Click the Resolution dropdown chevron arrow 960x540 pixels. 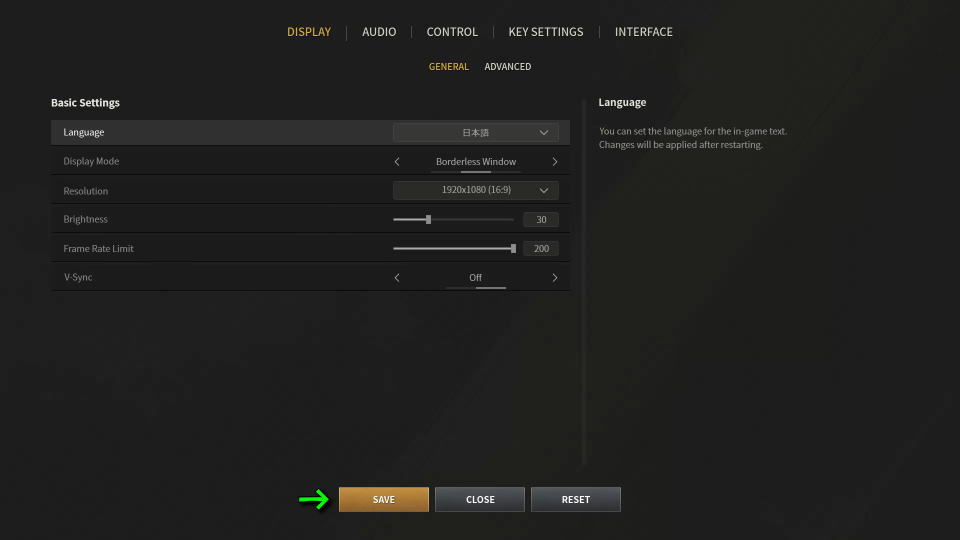(x=544, y=190)
